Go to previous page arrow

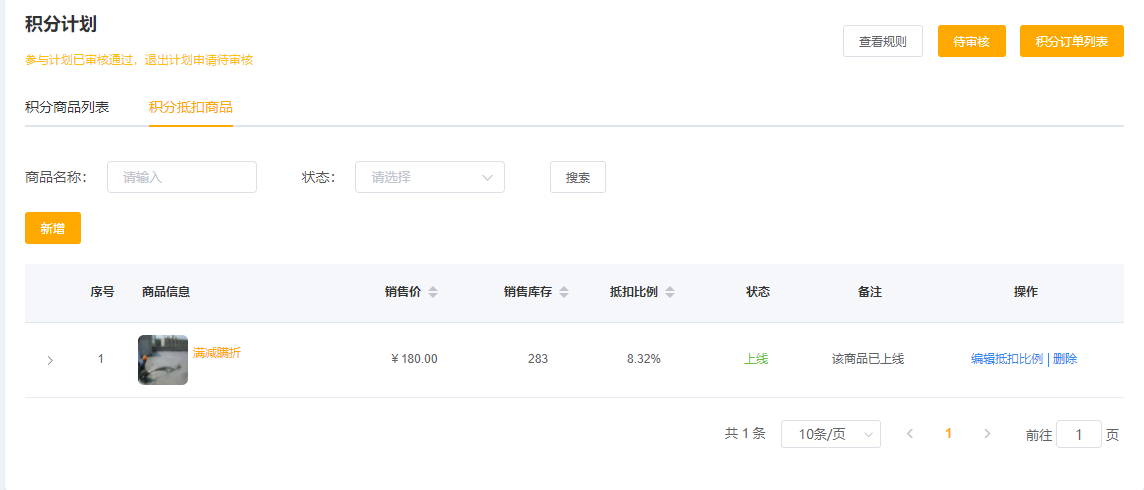pyautogui.click(x=910, y=434)
